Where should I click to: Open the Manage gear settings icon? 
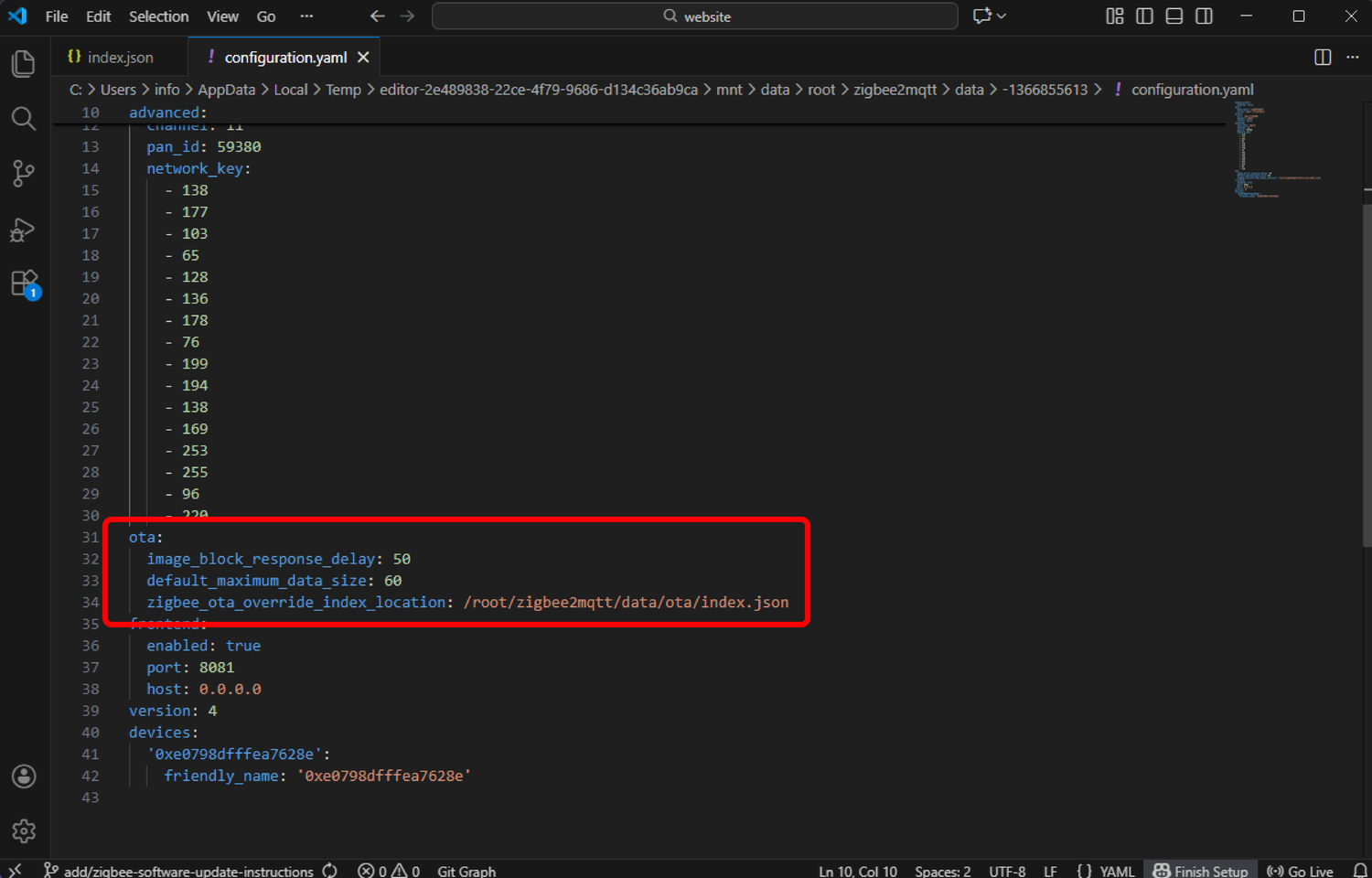pyautogui.click(x=24, y=830)
